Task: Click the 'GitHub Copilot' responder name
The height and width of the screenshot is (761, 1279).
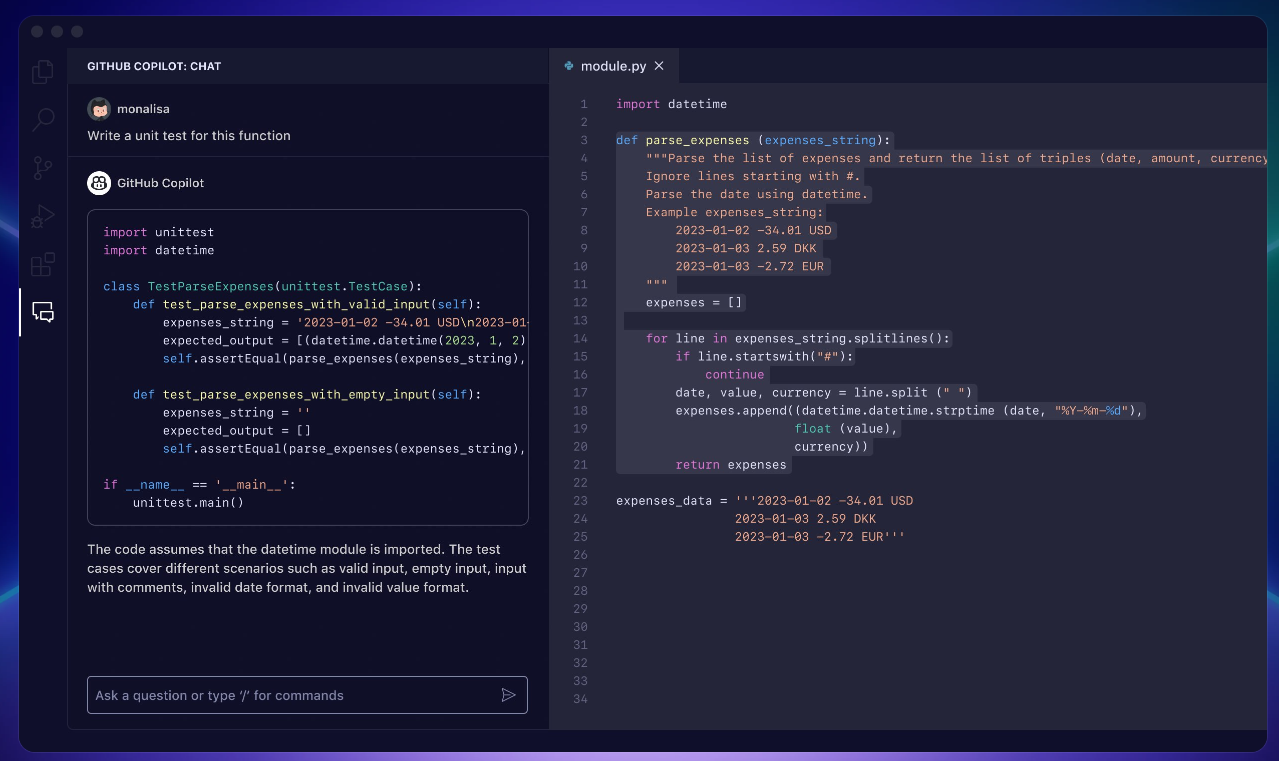Action: [x=161, y=183]
